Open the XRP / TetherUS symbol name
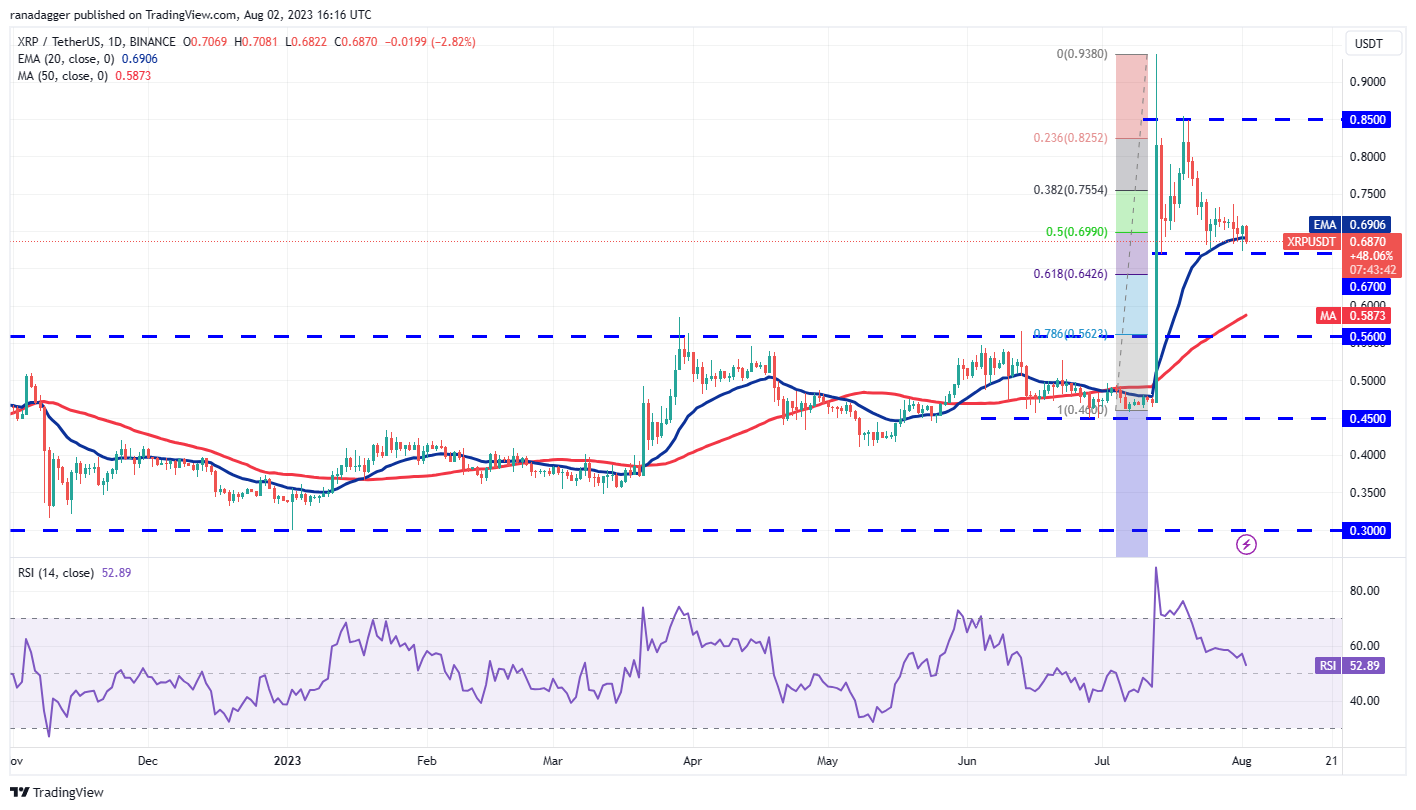The width and height of the screenshot is (1416, 810). tap(56, 41)
